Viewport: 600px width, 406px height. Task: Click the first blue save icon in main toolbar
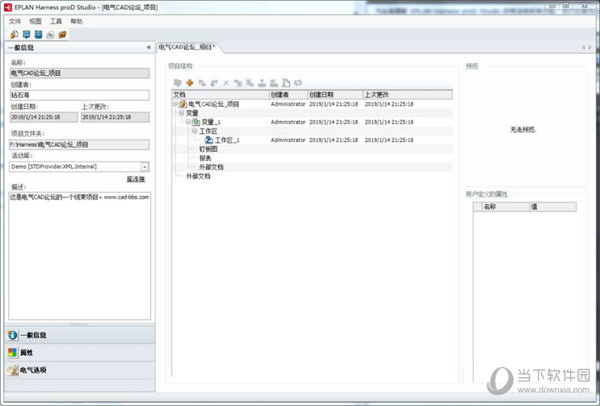click(x=26, y=34)
